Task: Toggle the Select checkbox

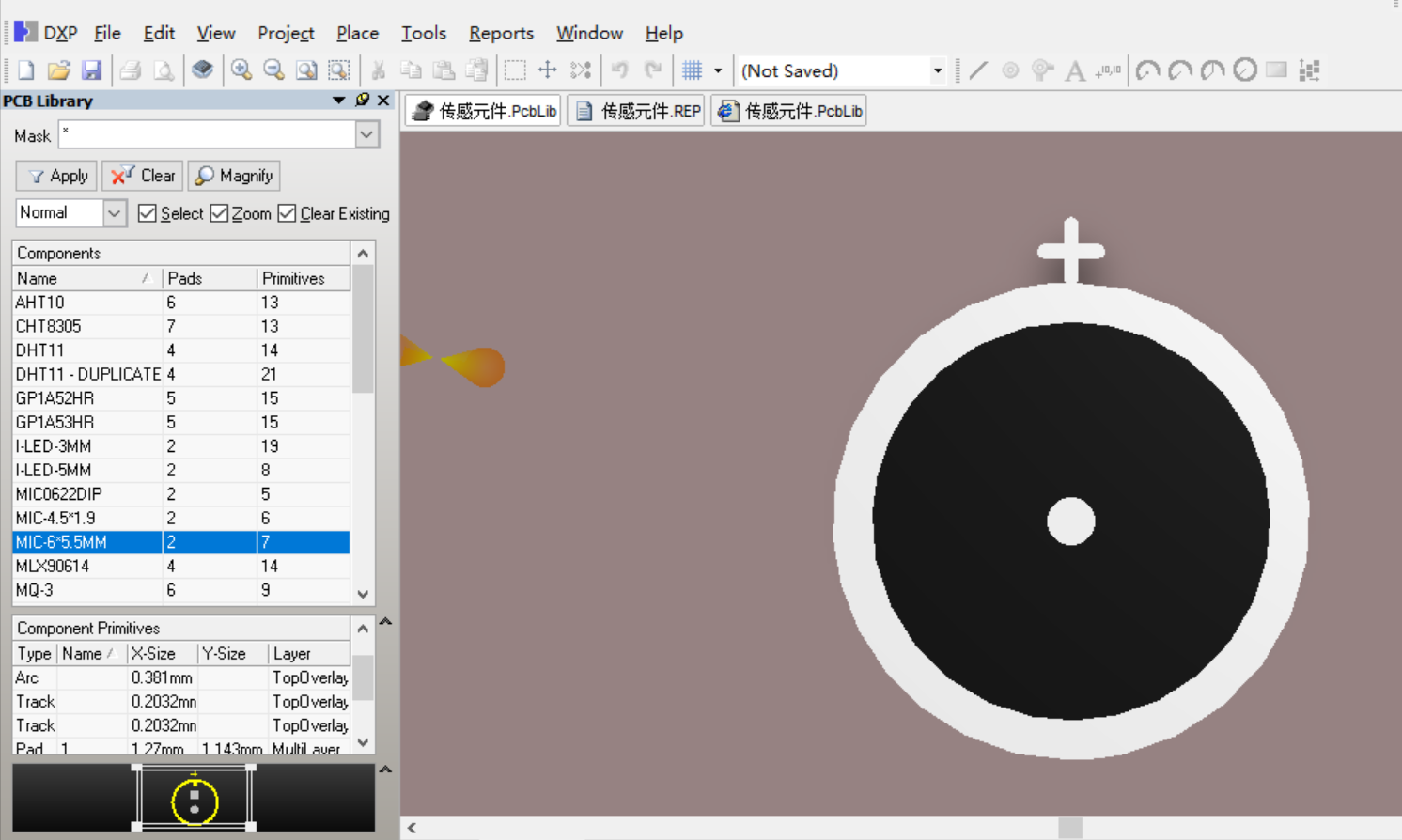Action: [x=147, y=213]
